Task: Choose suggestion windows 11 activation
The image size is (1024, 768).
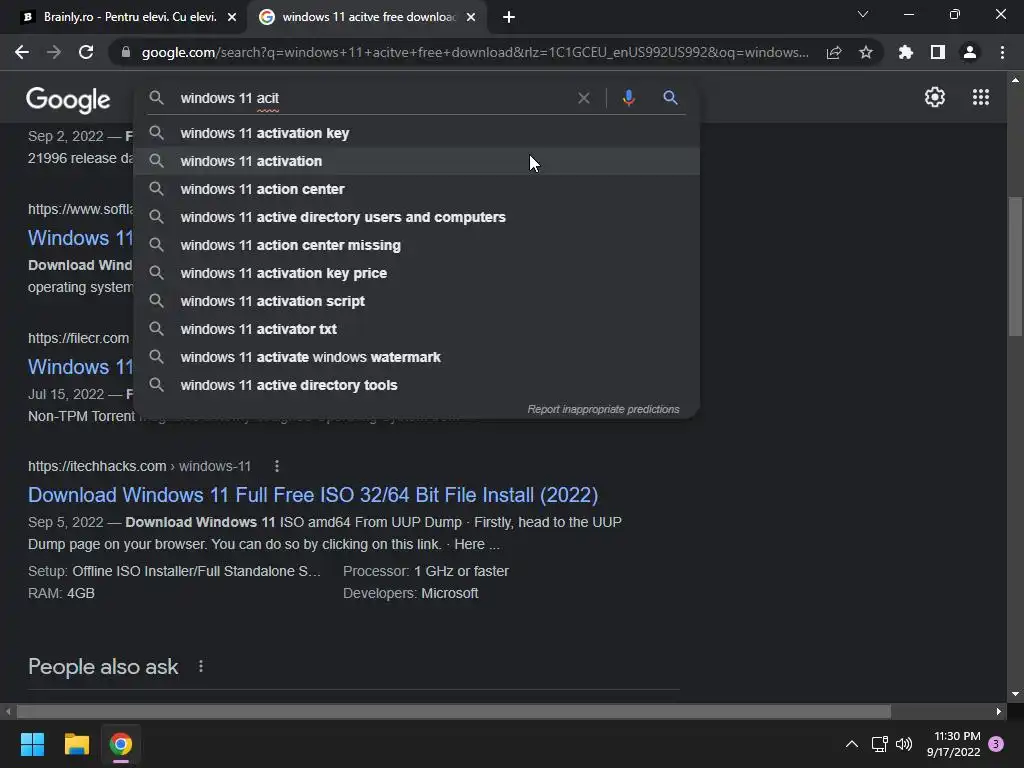Action: coord(417,161)
